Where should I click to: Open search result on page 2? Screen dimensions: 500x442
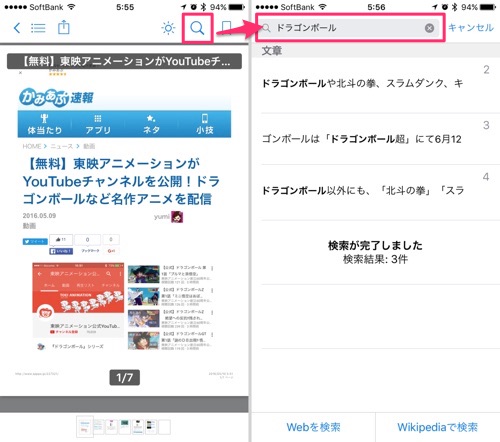376,85
